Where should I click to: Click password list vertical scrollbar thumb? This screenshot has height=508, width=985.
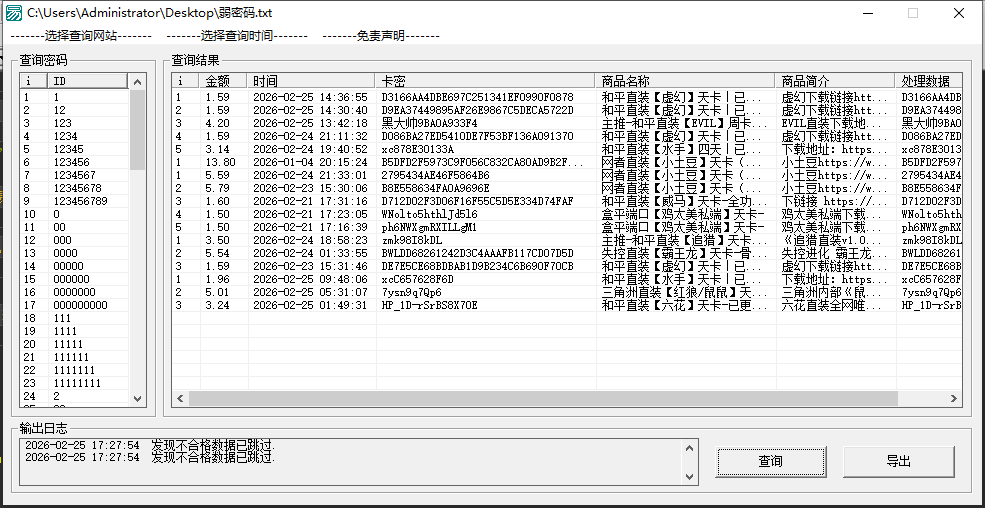tap(138, 129)
